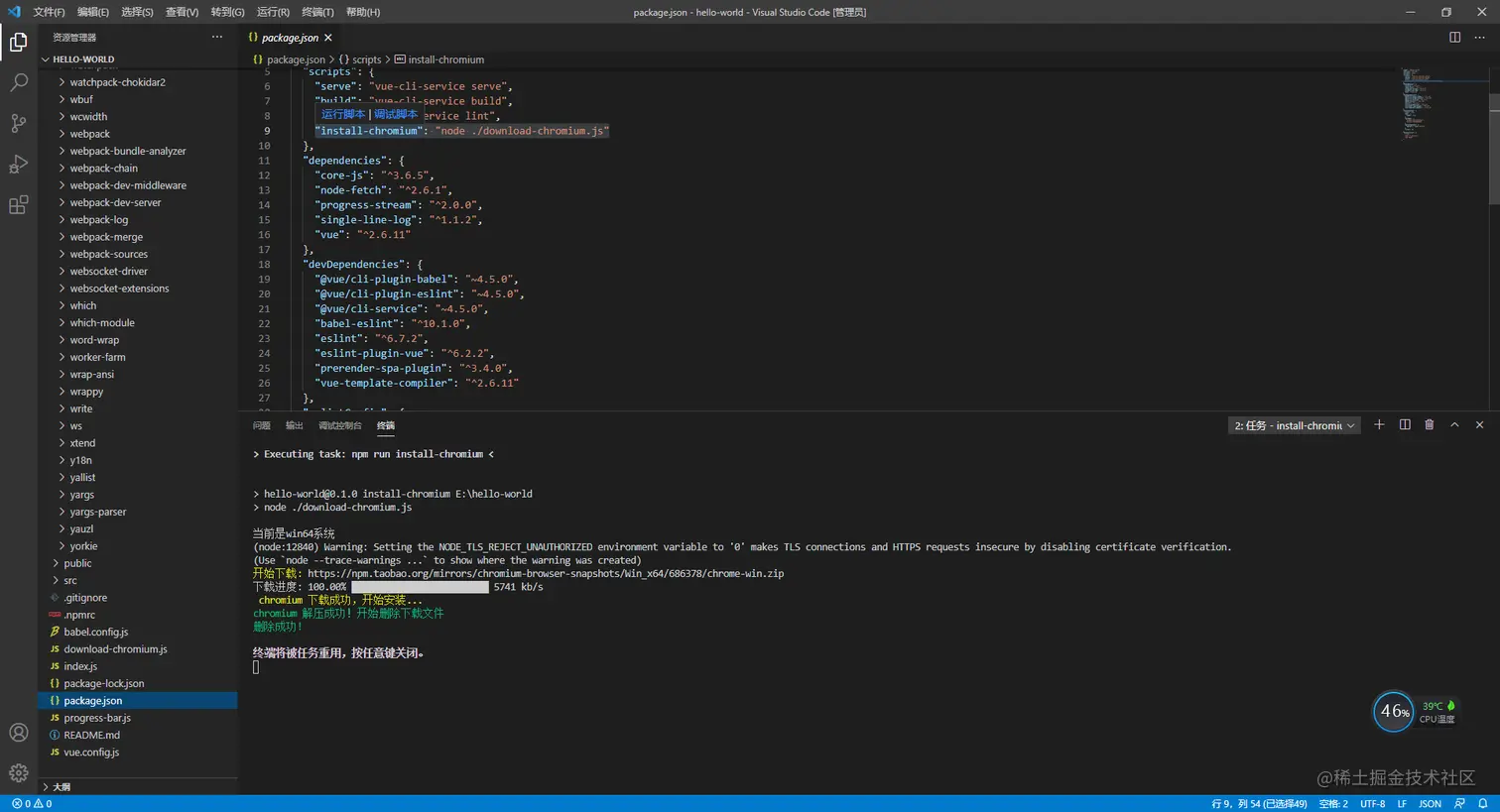Viewport: 1500px width, 812px height.
Task: Open the 文件(F) menu
Action: coord(49,12)
